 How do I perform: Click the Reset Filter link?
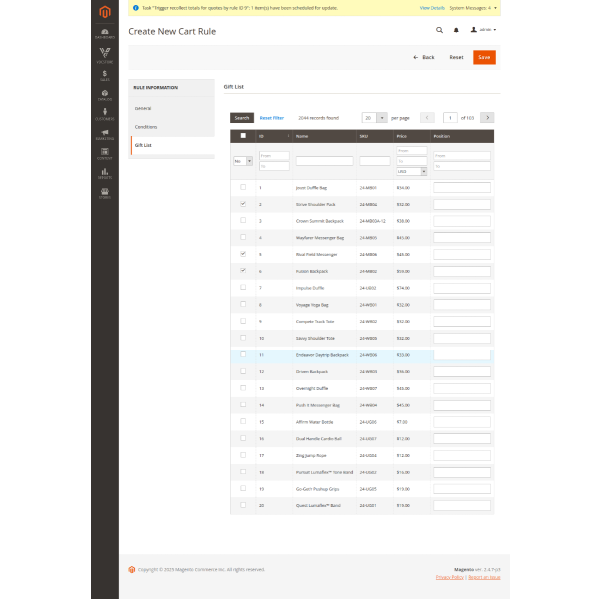click(x=272, y=117)
